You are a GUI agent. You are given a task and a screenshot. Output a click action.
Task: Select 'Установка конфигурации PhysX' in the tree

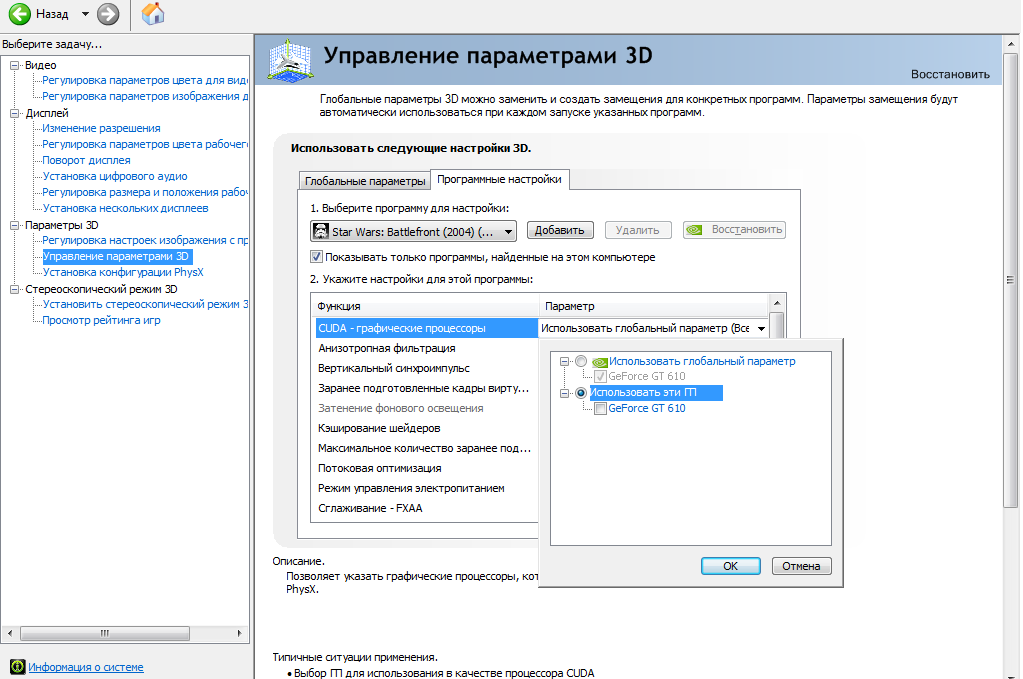pyautogui.click(x=123, y=272)
